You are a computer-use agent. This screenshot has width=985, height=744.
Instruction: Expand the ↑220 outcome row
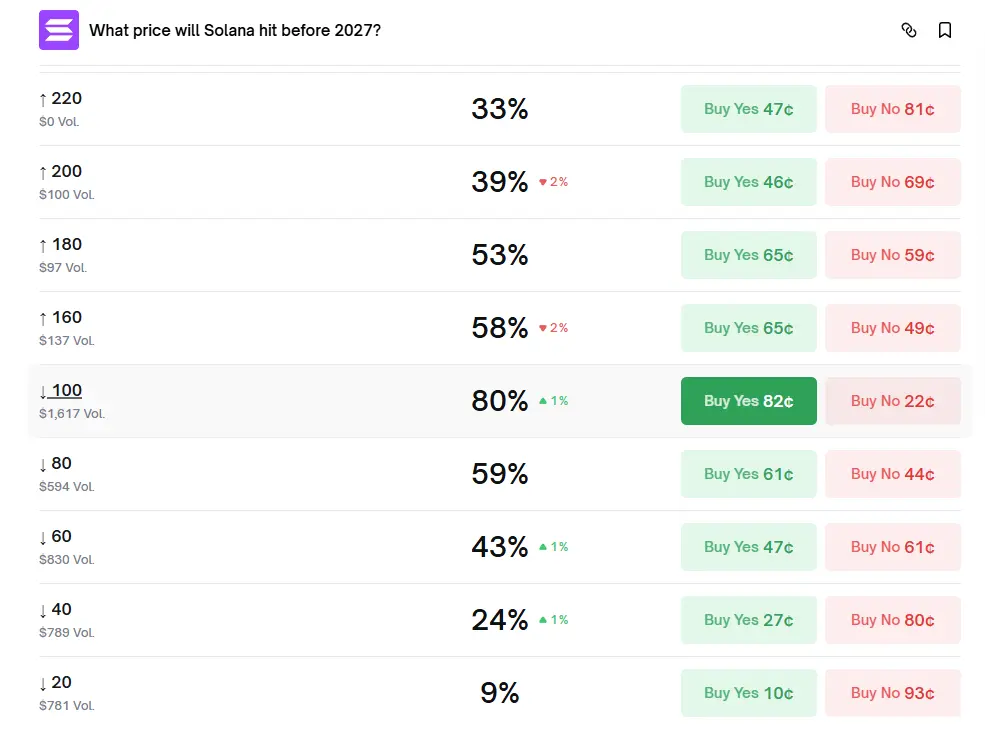pyautogui.click(x=250, y=109)
